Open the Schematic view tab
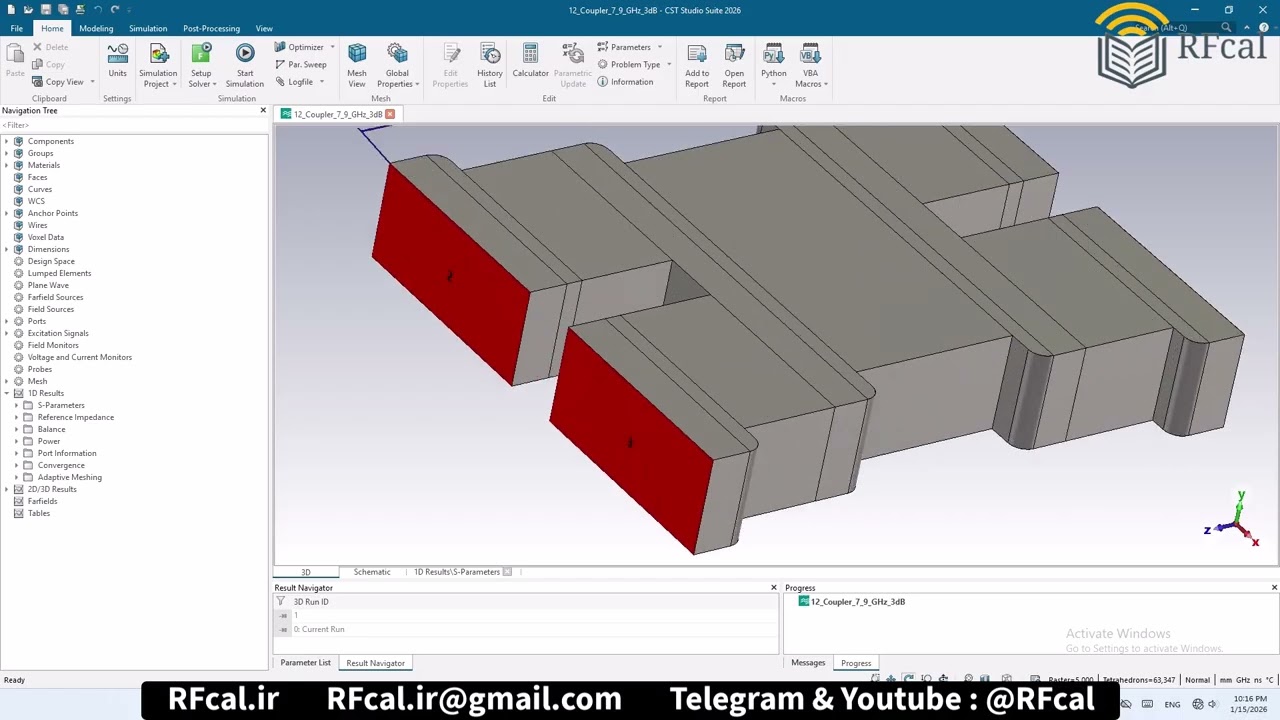Image resolution: width=1280 pixels, height=720 pixels. click(x=372, y=572)
